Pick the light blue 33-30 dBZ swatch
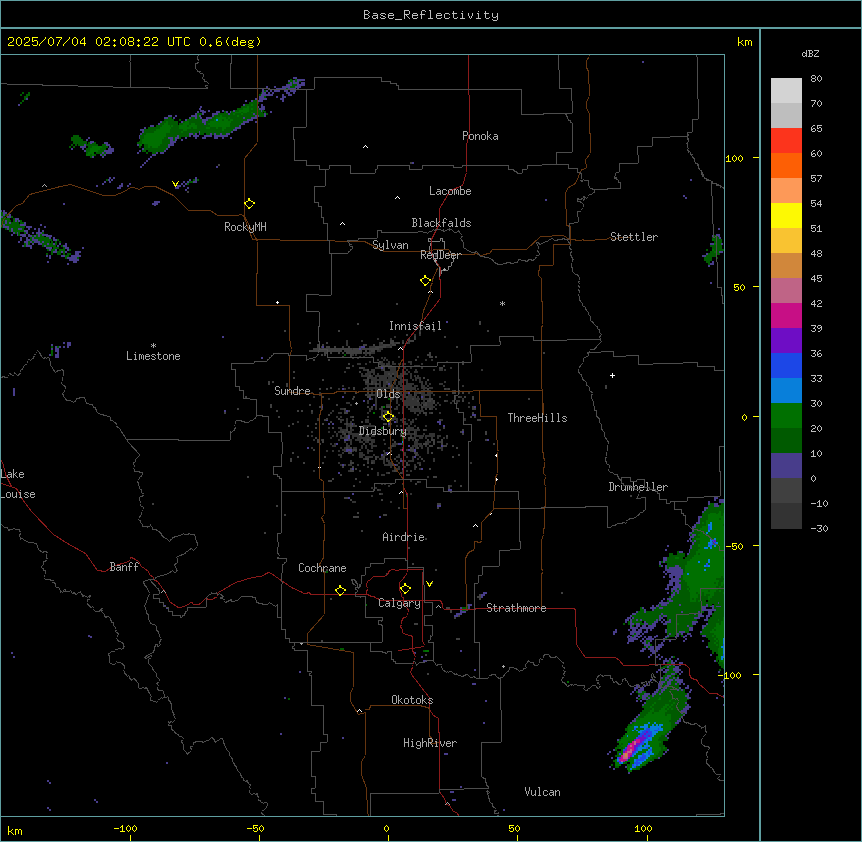862x842 pixels. (786, 390)
